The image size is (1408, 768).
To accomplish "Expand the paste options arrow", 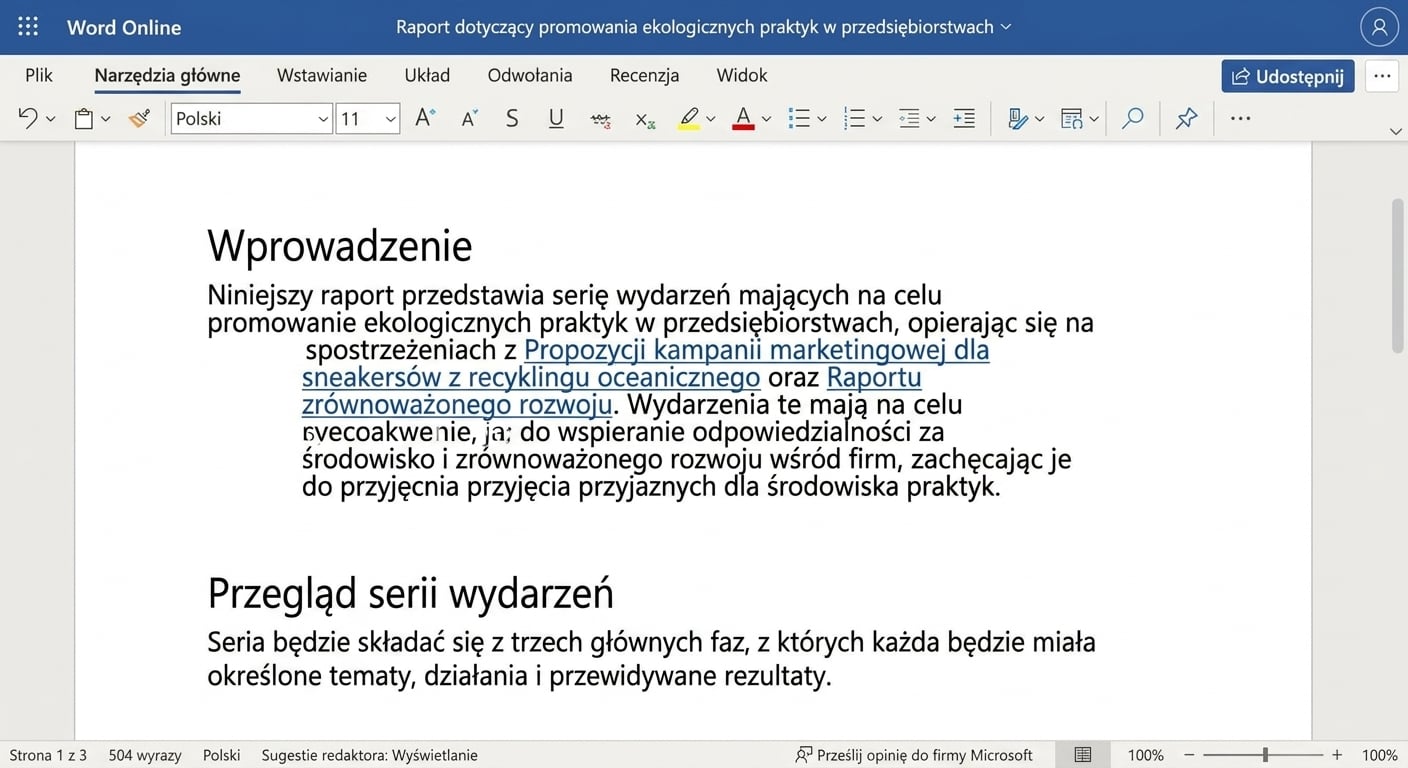I will click(x=106, y=119).
